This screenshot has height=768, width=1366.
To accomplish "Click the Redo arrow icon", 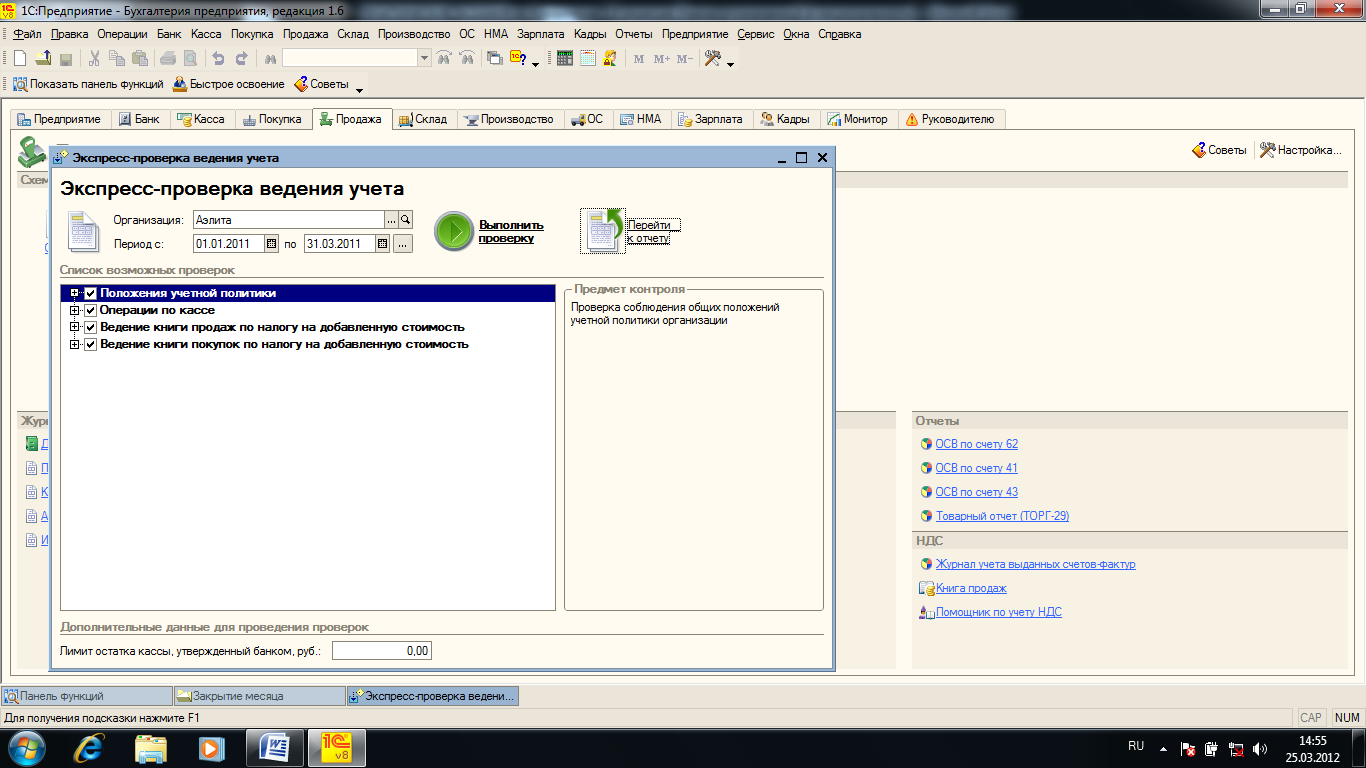I will 241,59.
